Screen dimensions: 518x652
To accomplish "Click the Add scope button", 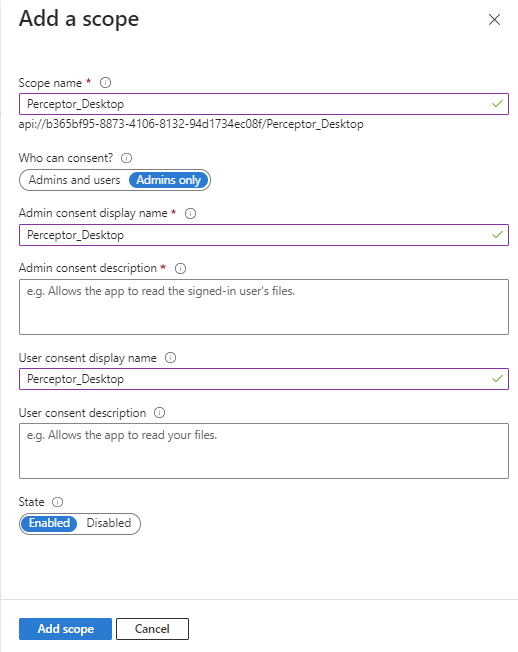I will (x=65, y=629).
